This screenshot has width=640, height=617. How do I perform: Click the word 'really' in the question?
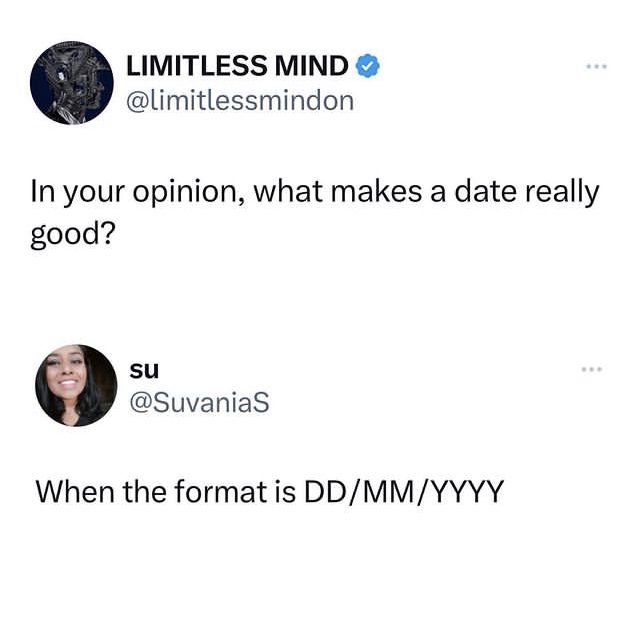click(x=562, y=193)
